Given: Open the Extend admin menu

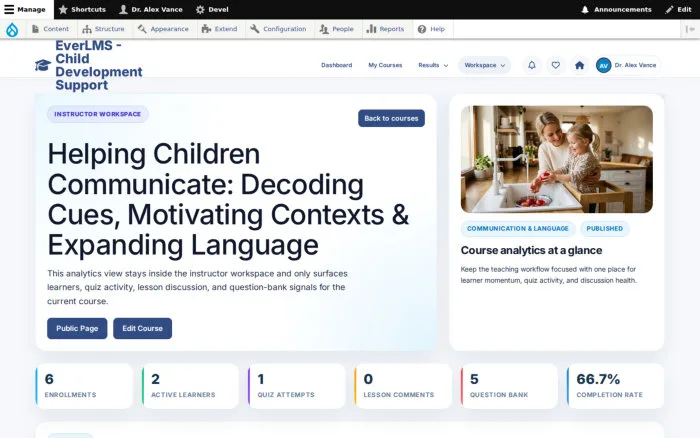Looking at the screenshot, I should point(220,29).
